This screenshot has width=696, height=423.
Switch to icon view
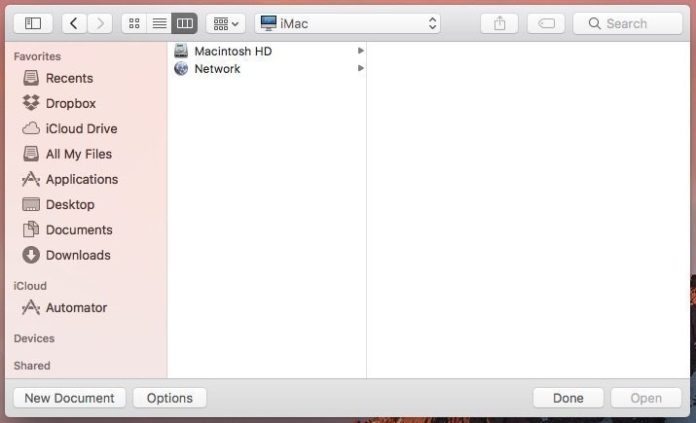134,24
